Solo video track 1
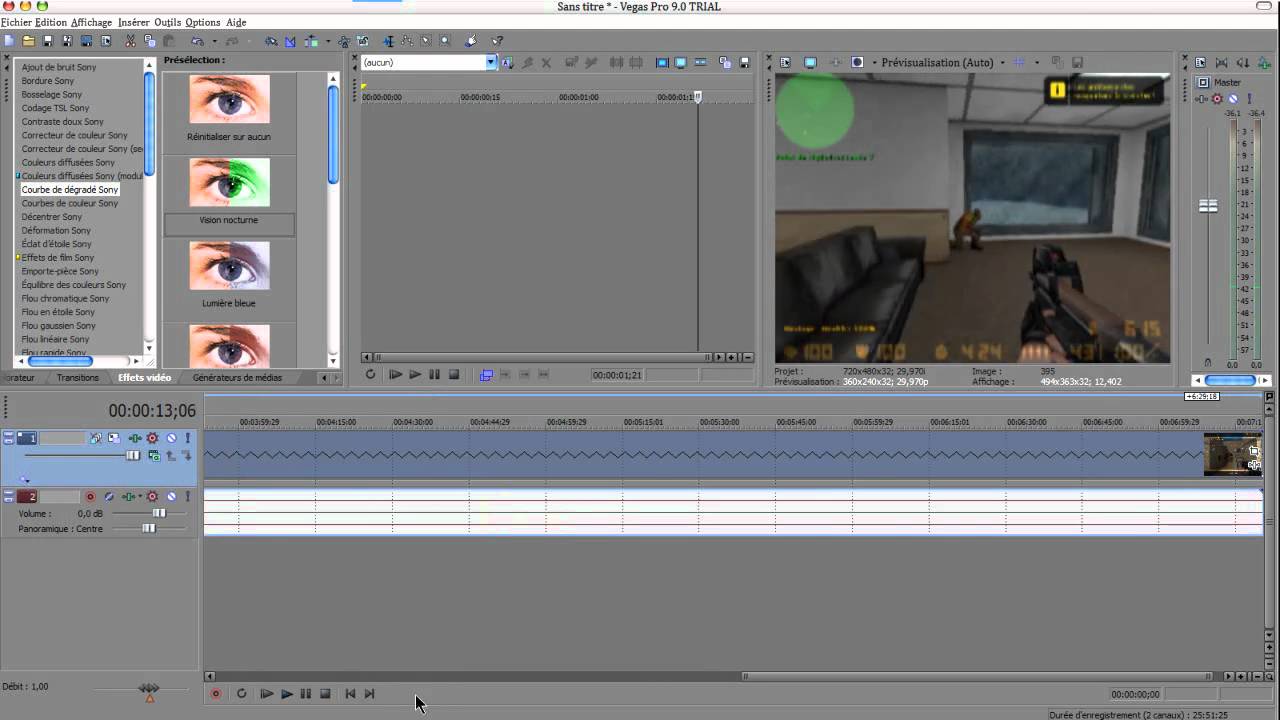Image resolution: width=1280 pixels, height=720 pixels. coord(187,438)
